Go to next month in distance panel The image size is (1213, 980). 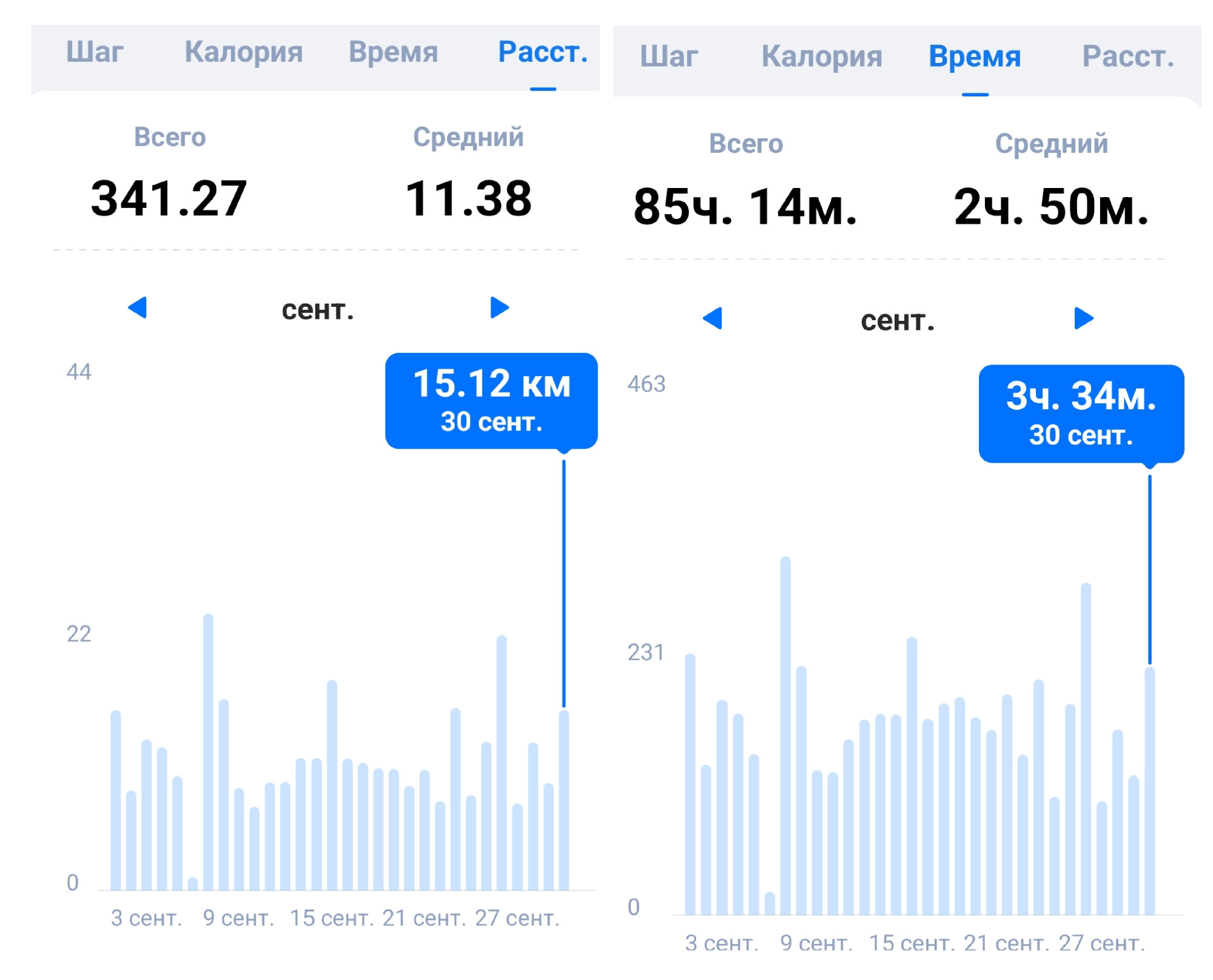(499, 307)
